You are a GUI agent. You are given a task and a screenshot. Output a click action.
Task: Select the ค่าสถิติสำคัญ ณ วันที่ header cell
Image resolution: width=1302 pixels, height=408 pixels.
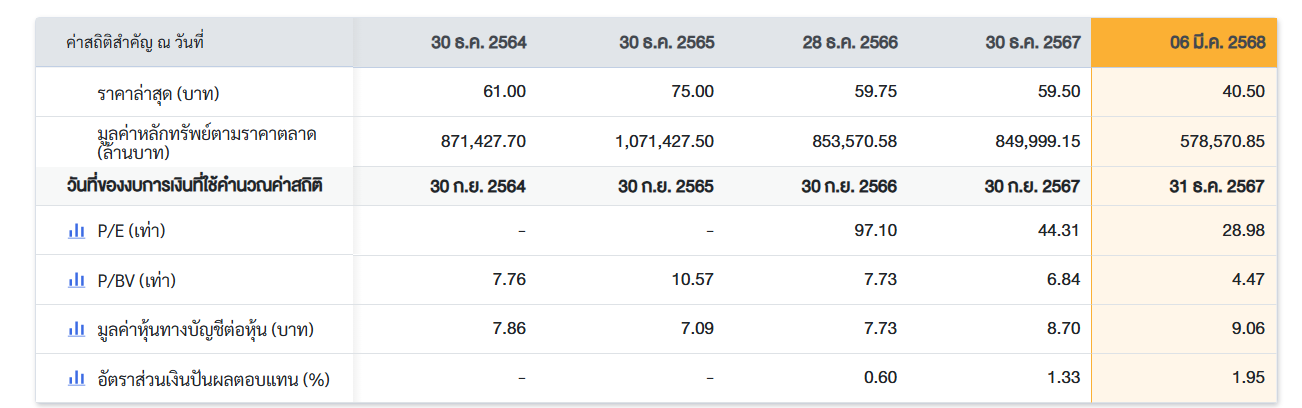click(134, 43)
